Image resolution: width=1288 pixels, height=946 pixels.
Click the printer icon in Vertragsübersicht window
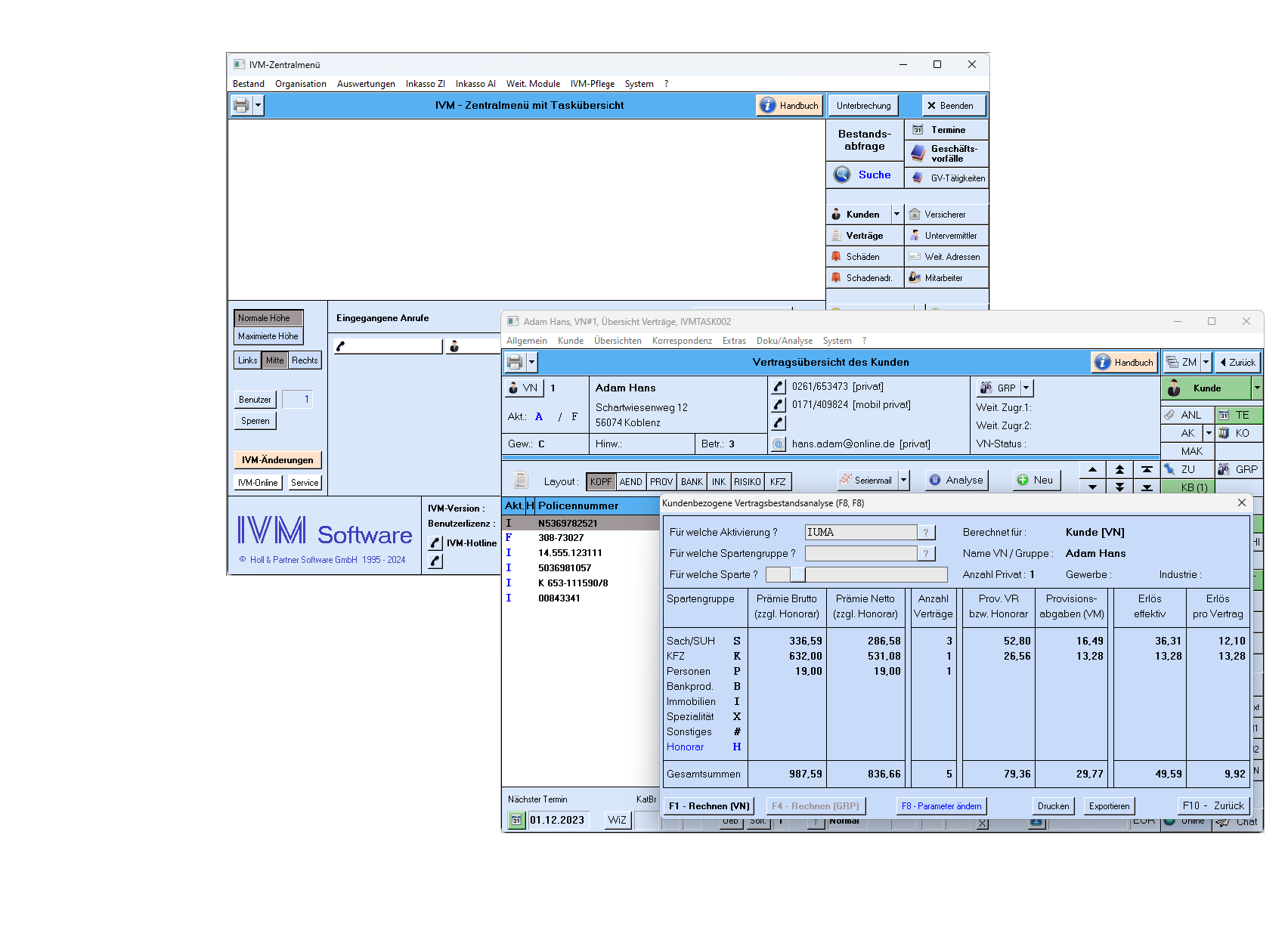[x=515, y=363]
